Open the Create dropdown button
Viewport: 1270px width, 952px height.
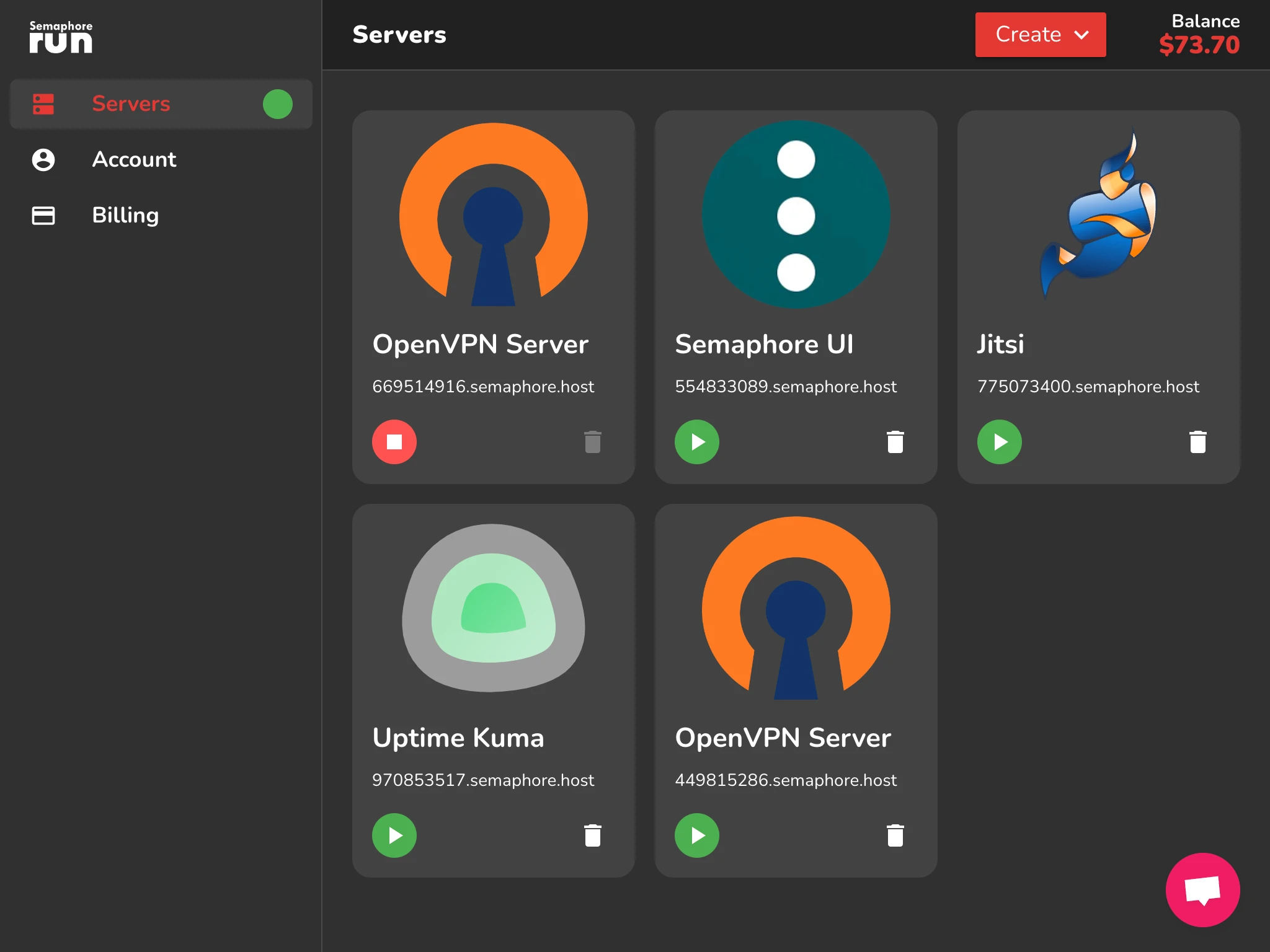[x=1041, y=35]
